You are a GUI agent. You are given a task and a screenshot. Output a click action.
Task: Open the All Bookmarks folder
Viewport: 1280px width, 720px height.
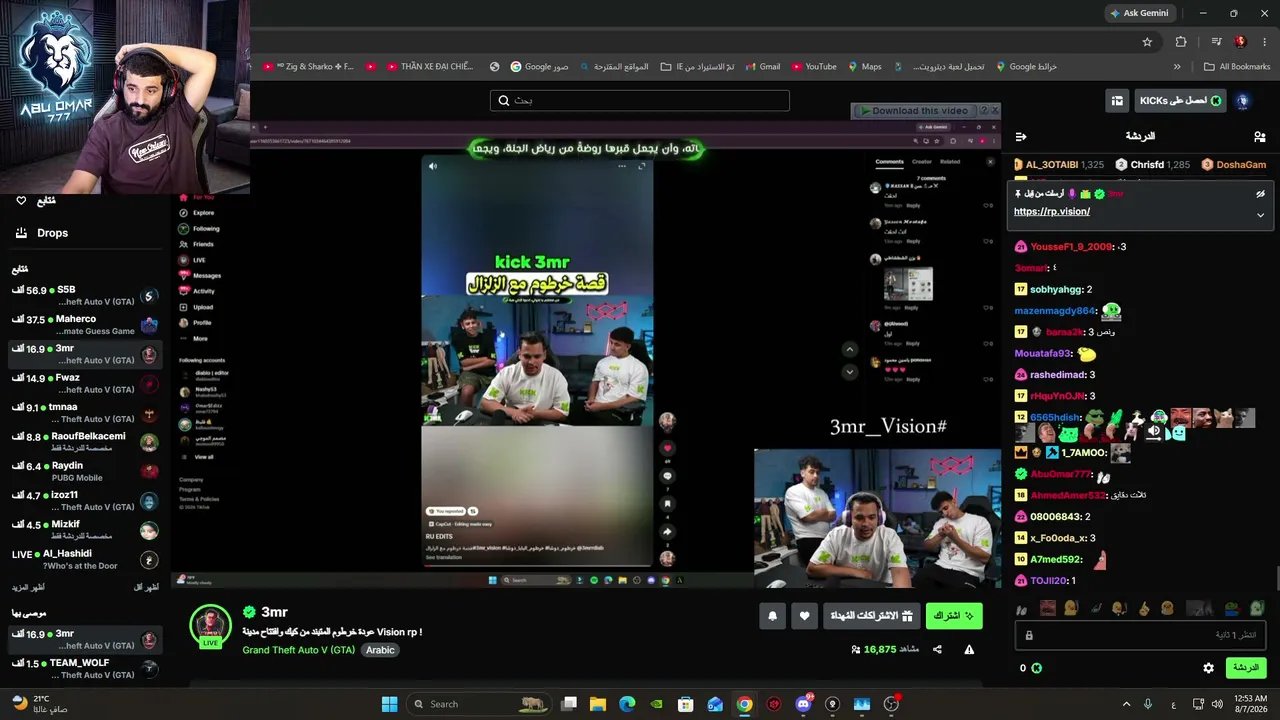tap(1237, 67)
